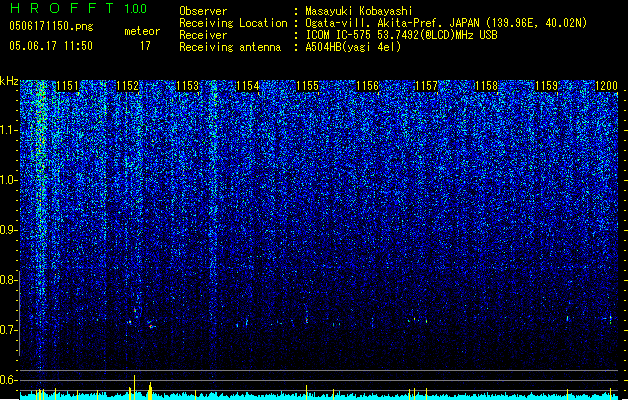Click the 1156 time marker
629x400 pixels.
367,86
